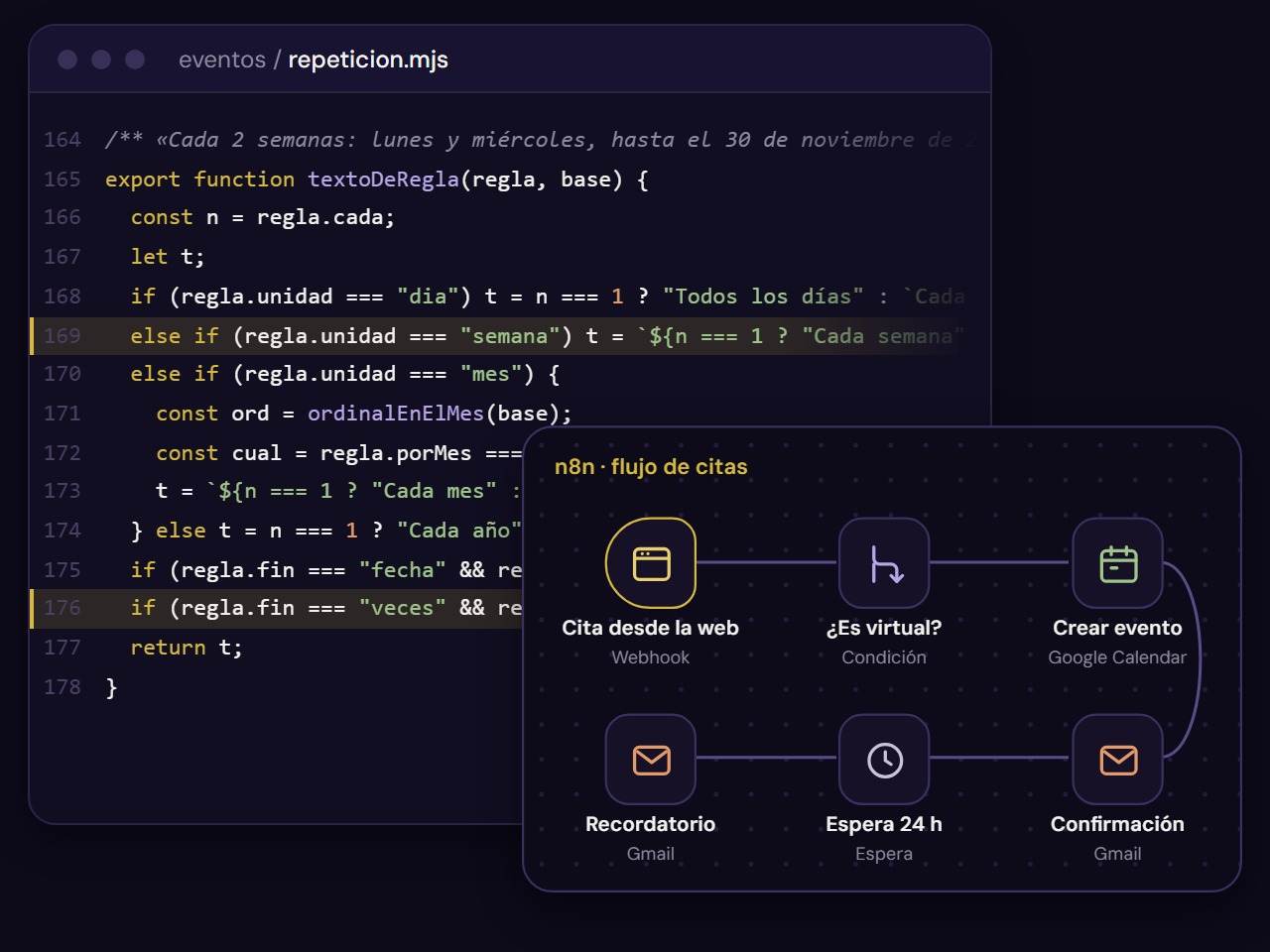Click line number 165 in the gutter
The width and height of the screenshot is (1270, 952).
(63, 179)
